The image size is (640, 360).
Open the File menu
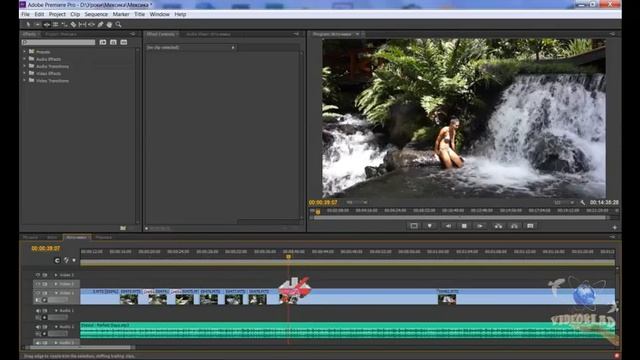coord(25,14)
